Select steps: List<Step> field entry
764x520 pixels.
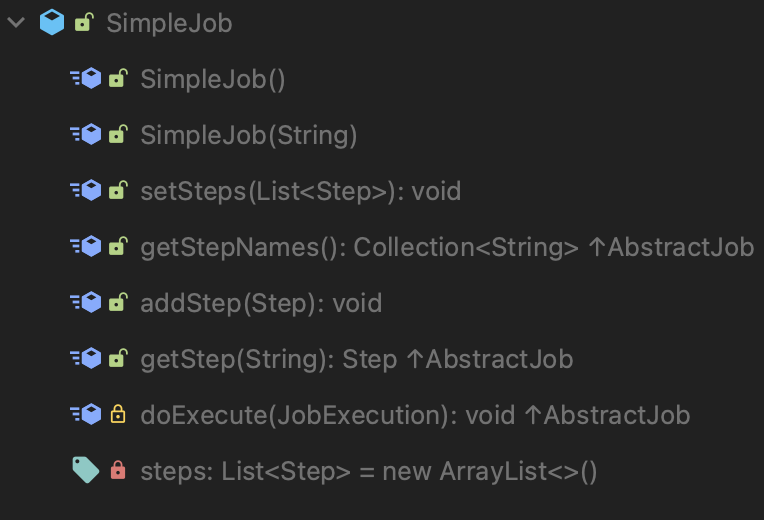(x=368, y=471)
